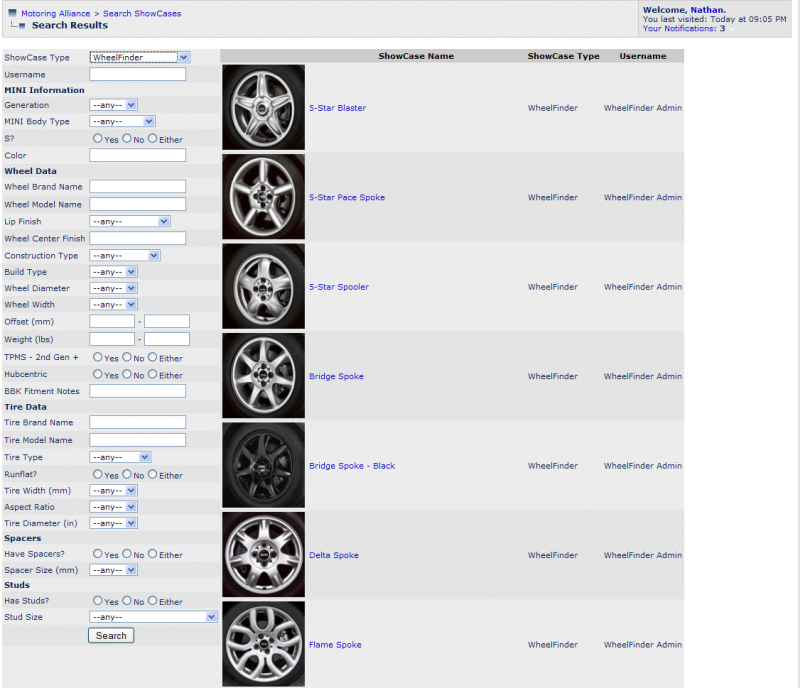
Task: Open the 5-Star Pace Spoke wheel image
Action: click(x=264, y=197)
